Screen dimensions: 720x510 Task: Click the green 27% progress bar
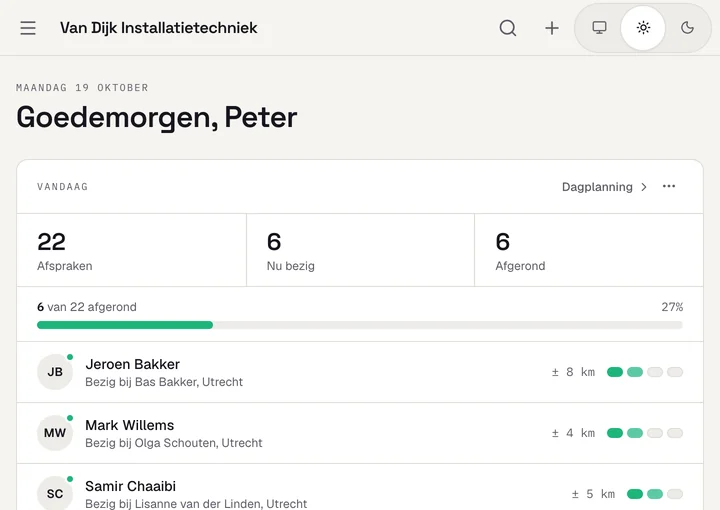tap(360, 325)
